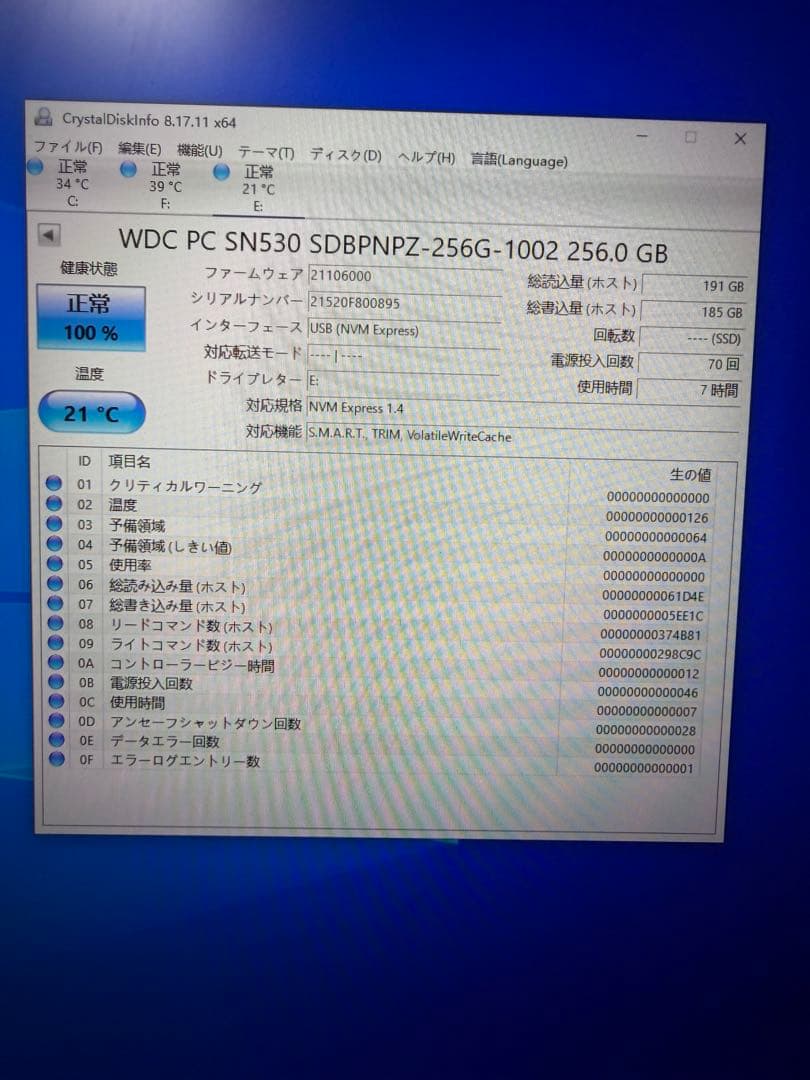Close the CrystalDiskInfo window
Image resolution: width=810 pixels, height=1080 pixels.
[740, 138]
